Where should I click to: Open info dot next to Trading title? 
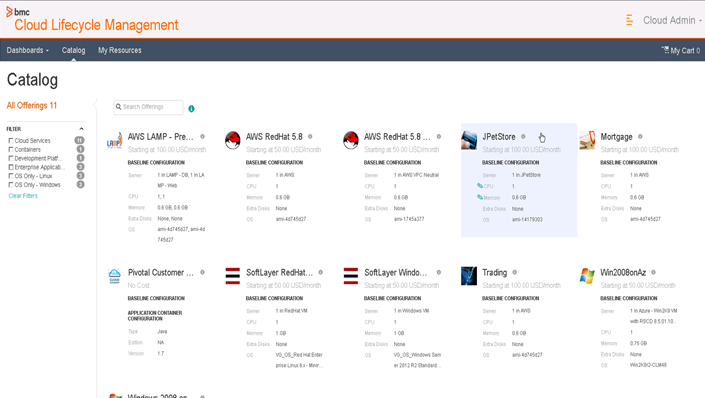pos(515,273)
